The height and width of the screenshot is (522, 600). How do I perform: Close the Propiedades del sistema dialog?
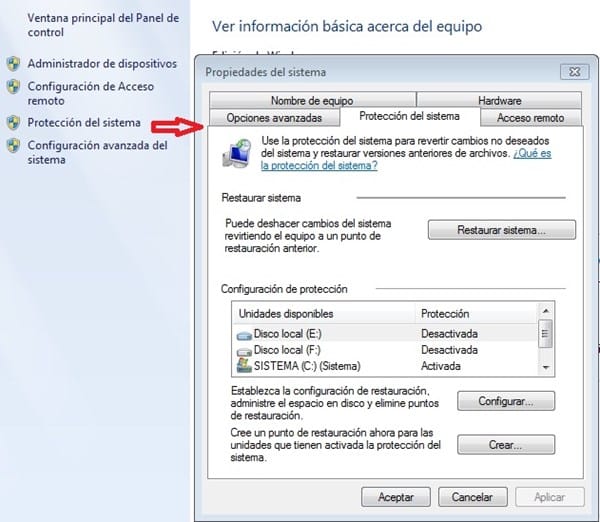click(x=575, y=72)
